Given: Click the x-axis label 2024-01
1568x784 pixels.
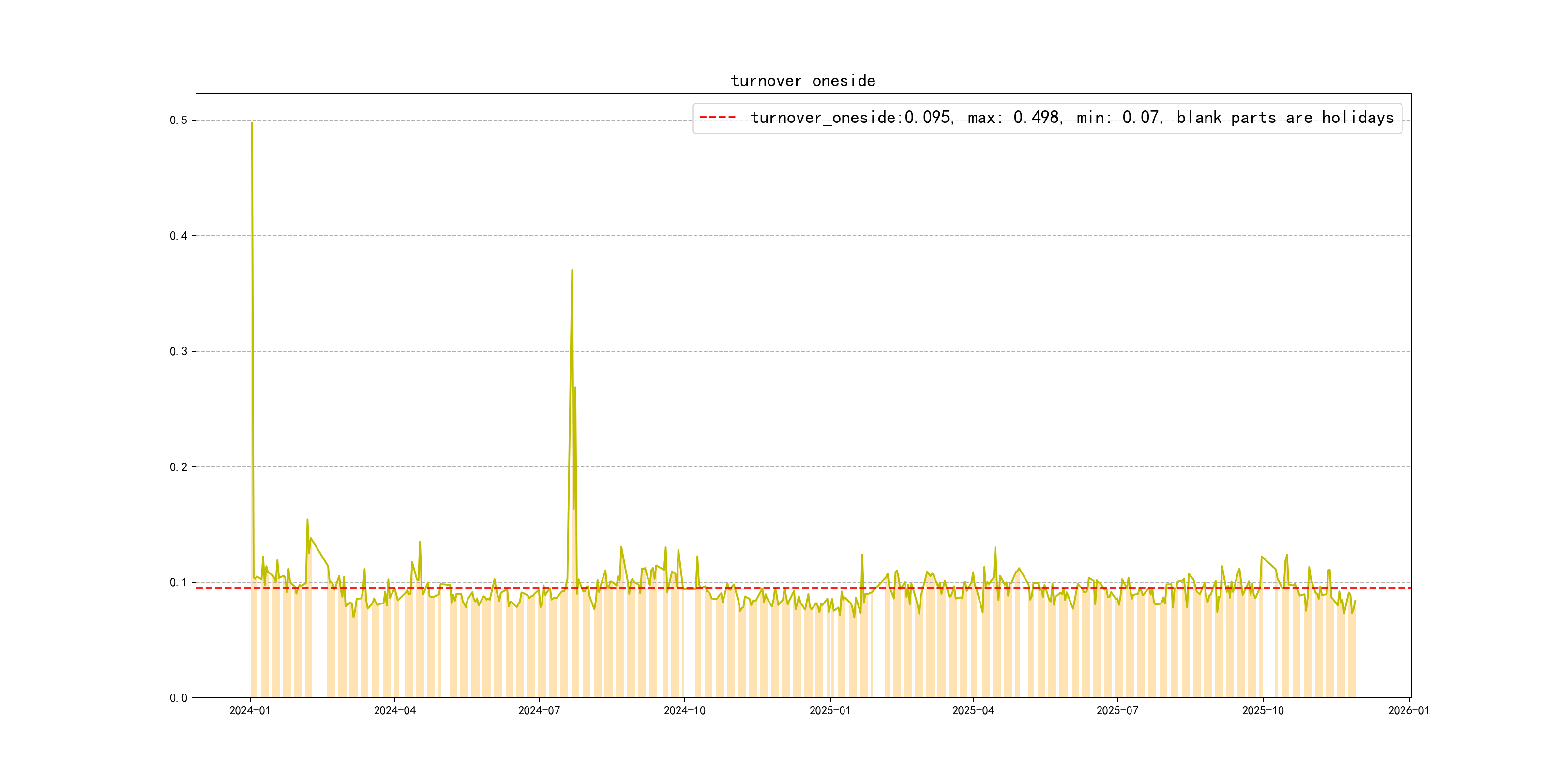Looking at the screenshot, I should (250, 710).
